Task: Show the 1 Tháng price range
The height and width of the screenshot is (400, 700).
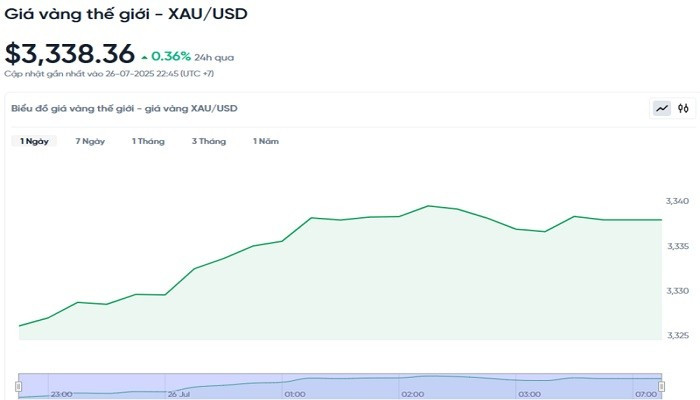Action: (x=148, y=141)
